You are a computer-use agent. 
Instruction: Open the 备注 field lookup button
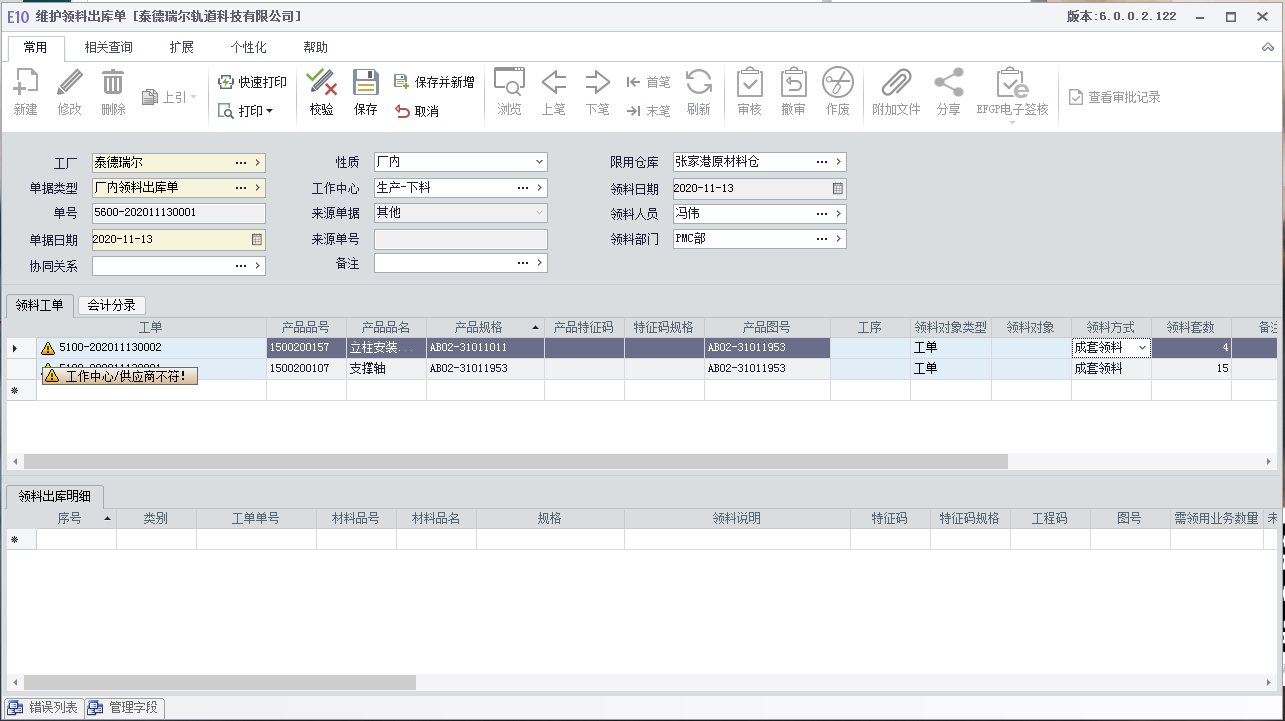click(x=523, y=263)
